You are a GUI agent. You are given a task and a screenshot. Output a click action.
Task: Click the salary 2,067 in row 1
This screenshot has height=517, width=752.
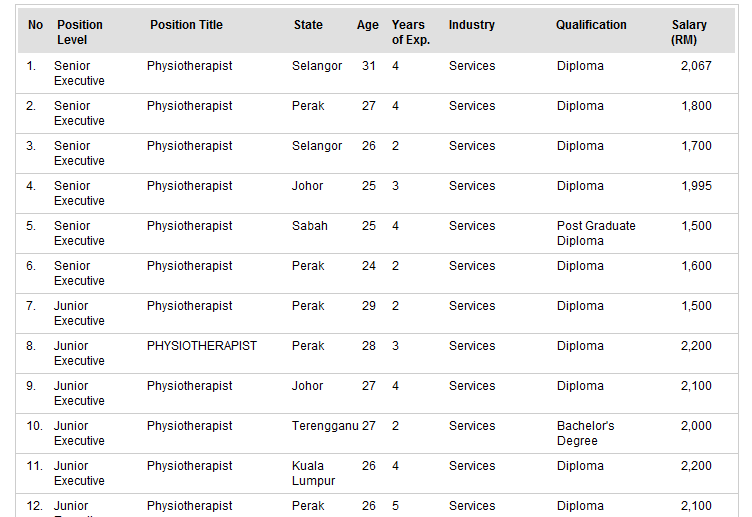696,66
